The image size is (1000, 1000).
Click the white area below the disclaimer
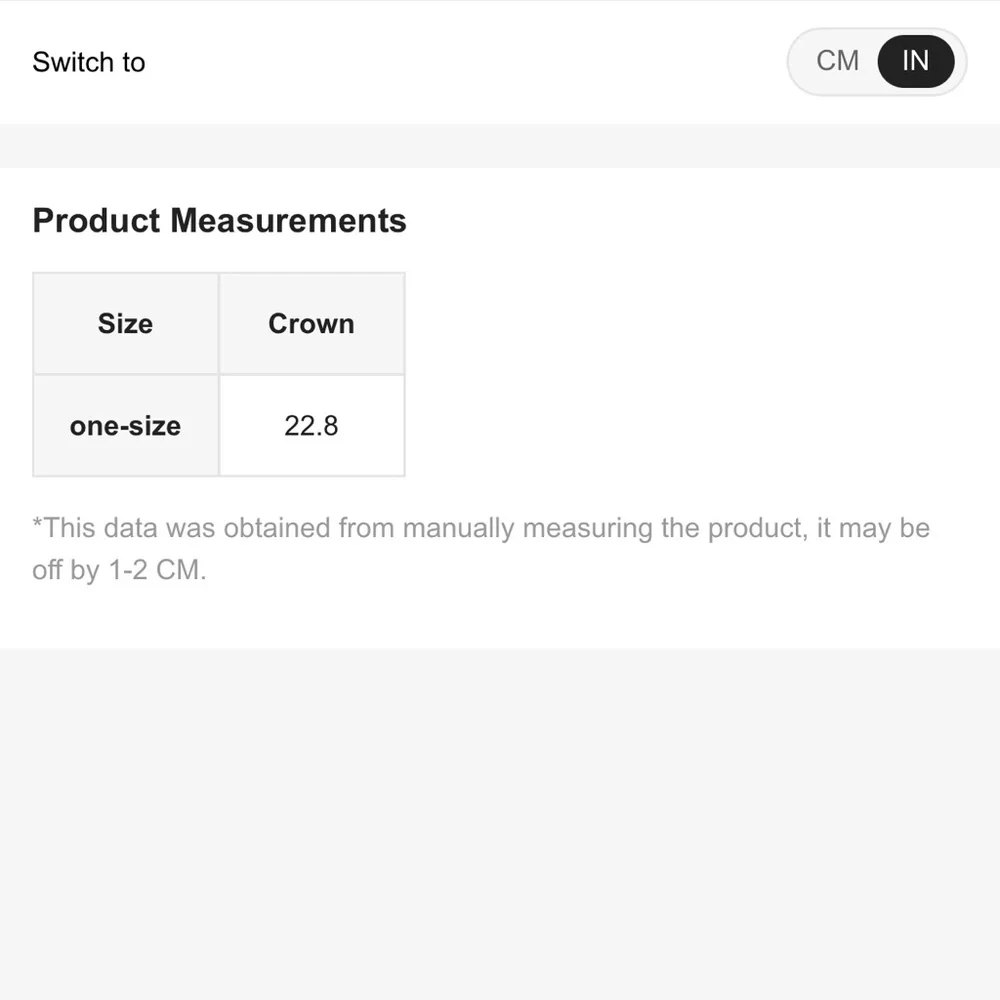click(500, 617)
